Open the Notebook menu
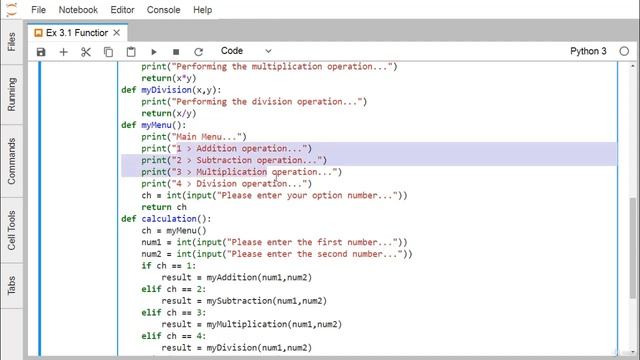 coord(78,10)
